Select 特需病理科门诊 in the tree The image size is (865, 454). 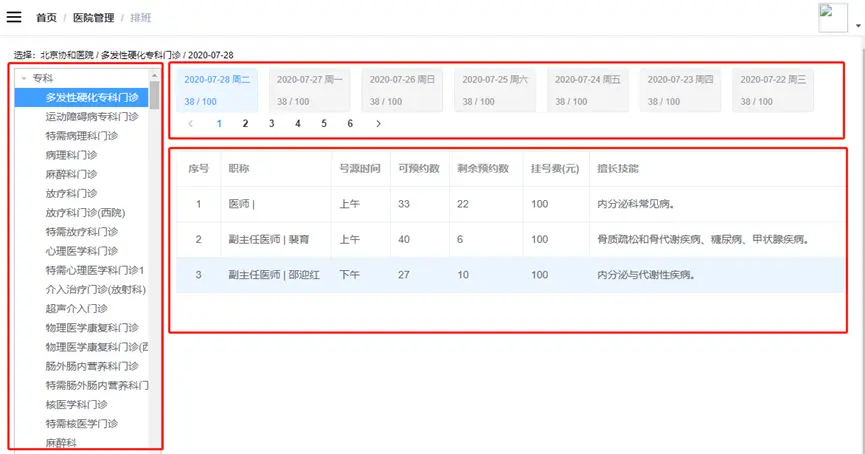coord(82,136)
